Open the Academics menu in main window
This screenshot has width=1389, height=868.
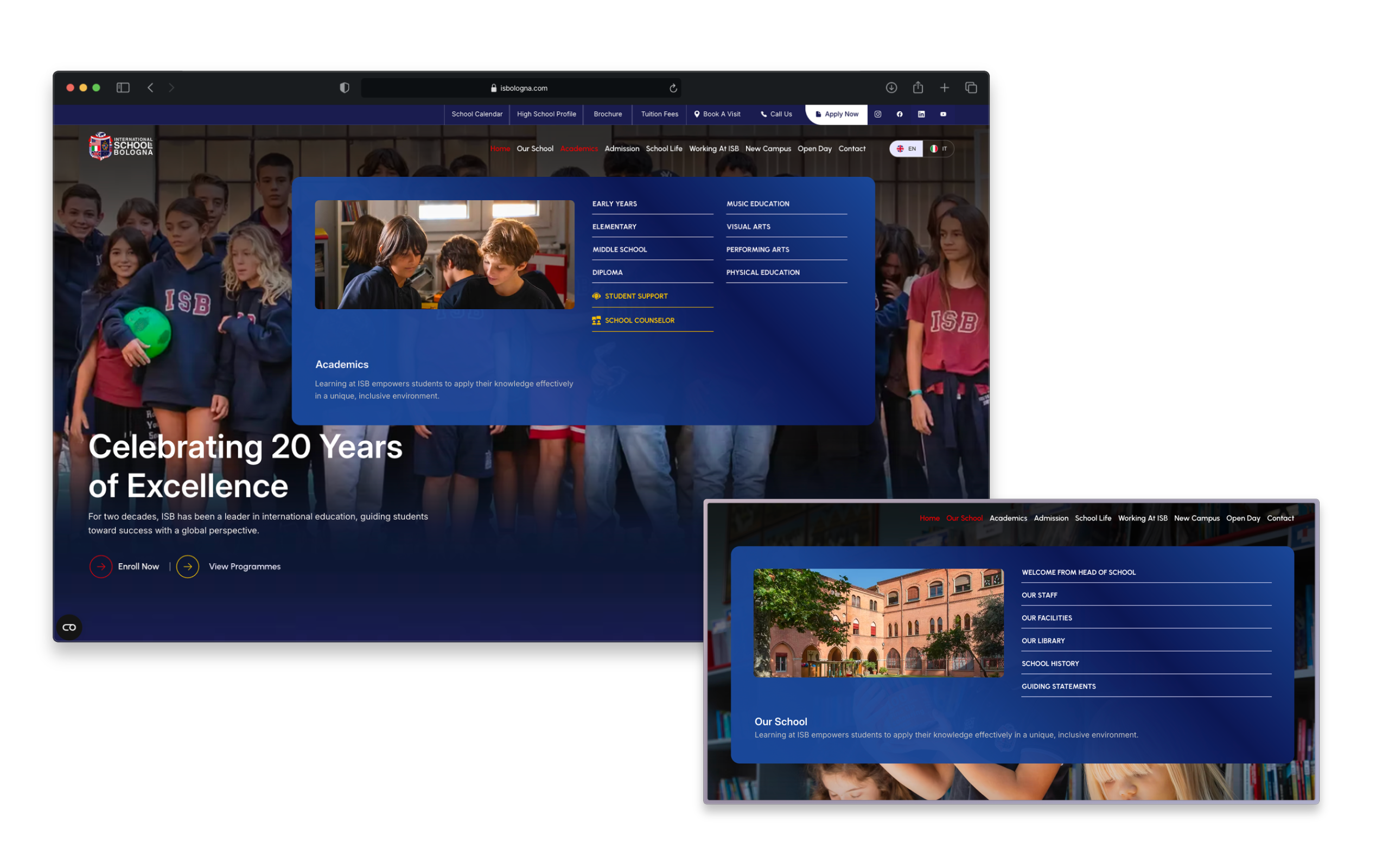click(x=579, y=149)
